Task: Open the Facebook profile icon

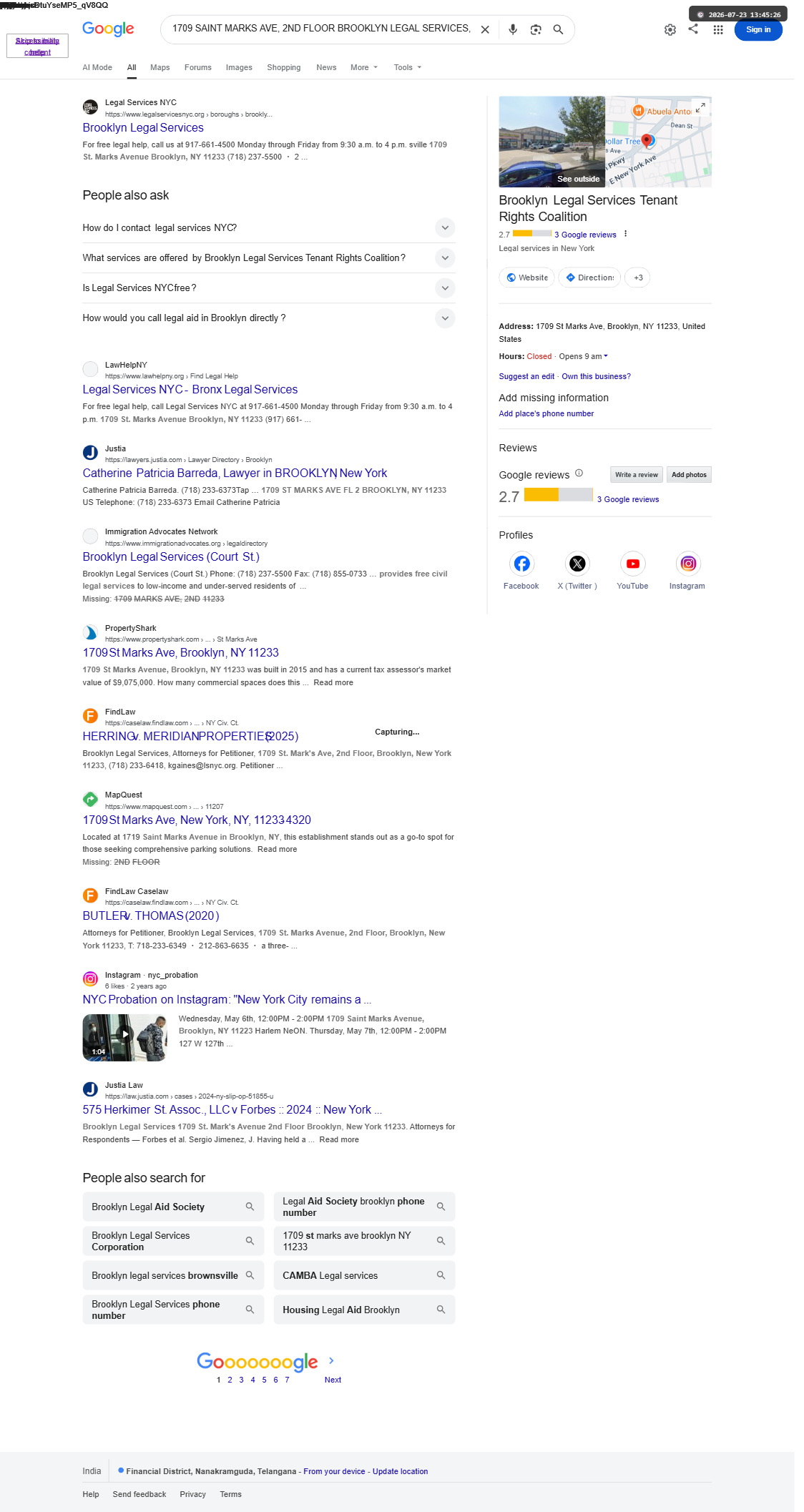Action: click(x=521, y=564)
